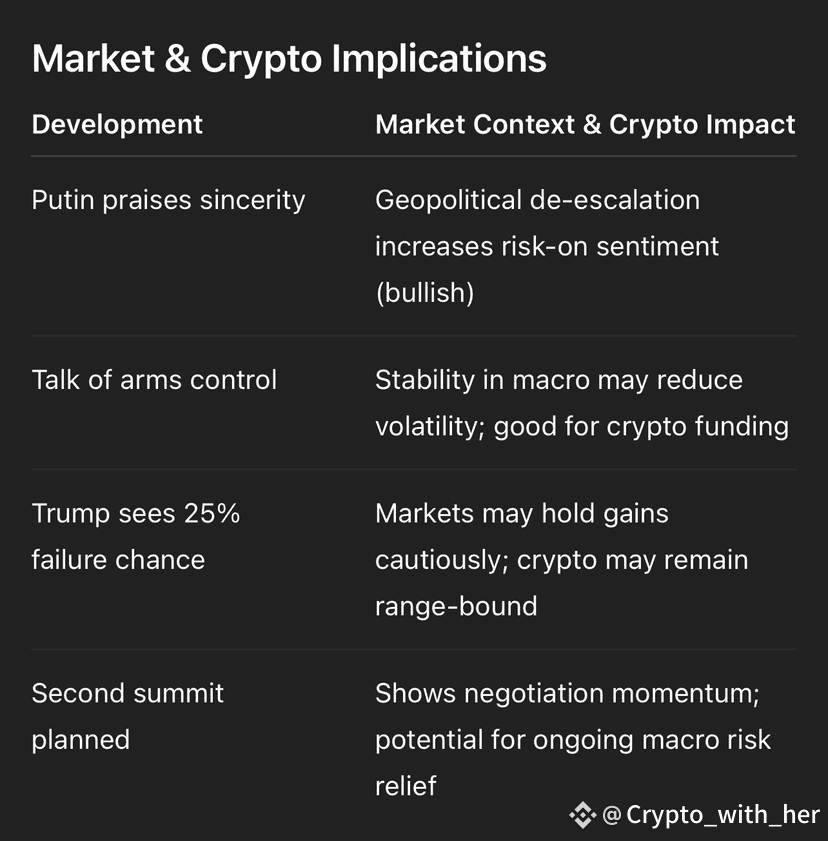Select the failure chance text
828x841 pixels.
click(x=118, y=560)
